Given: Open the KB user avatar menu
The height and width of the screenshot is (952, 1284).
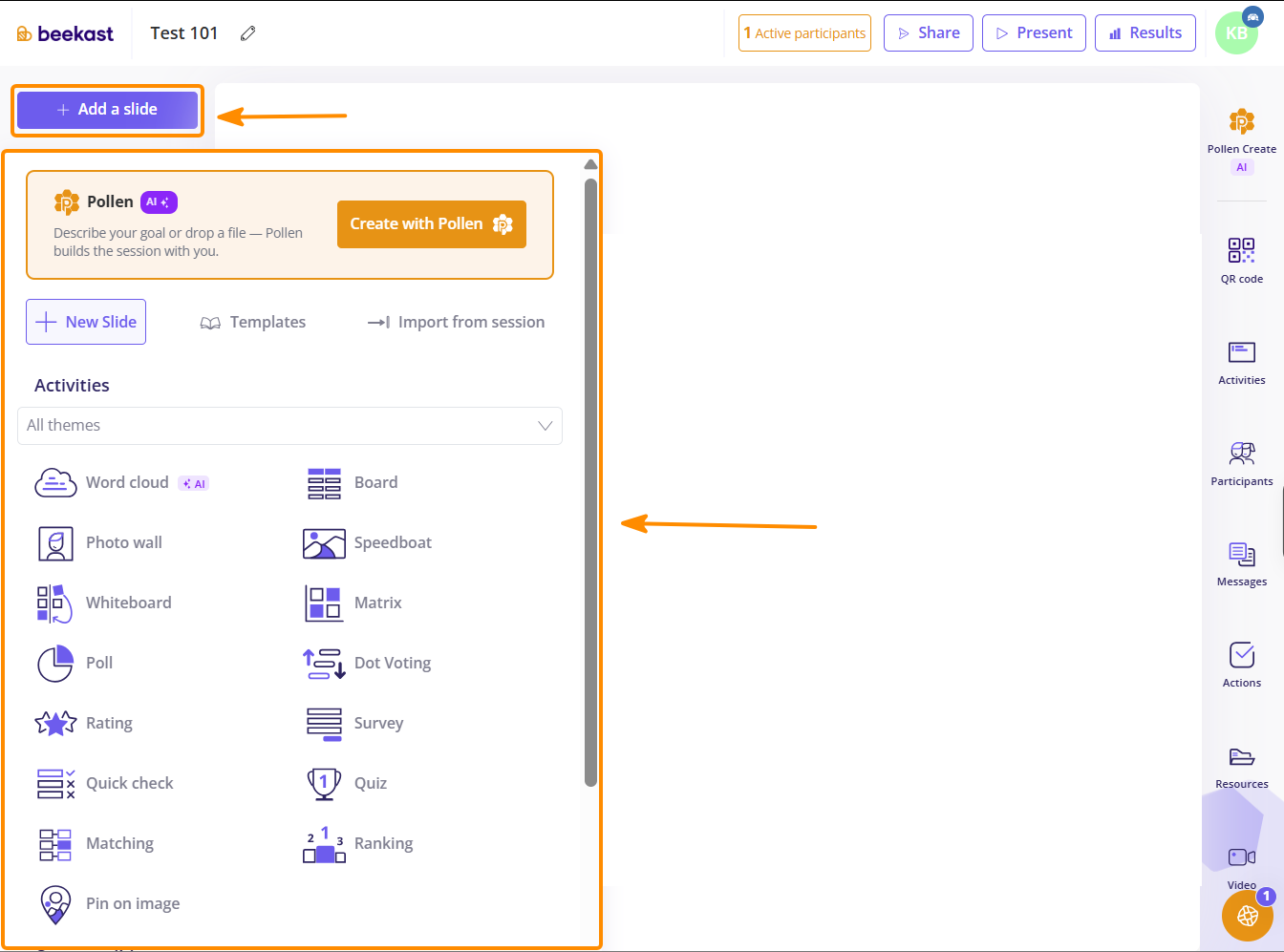Looking at the screenshot, I should [x=1236, y=33].
